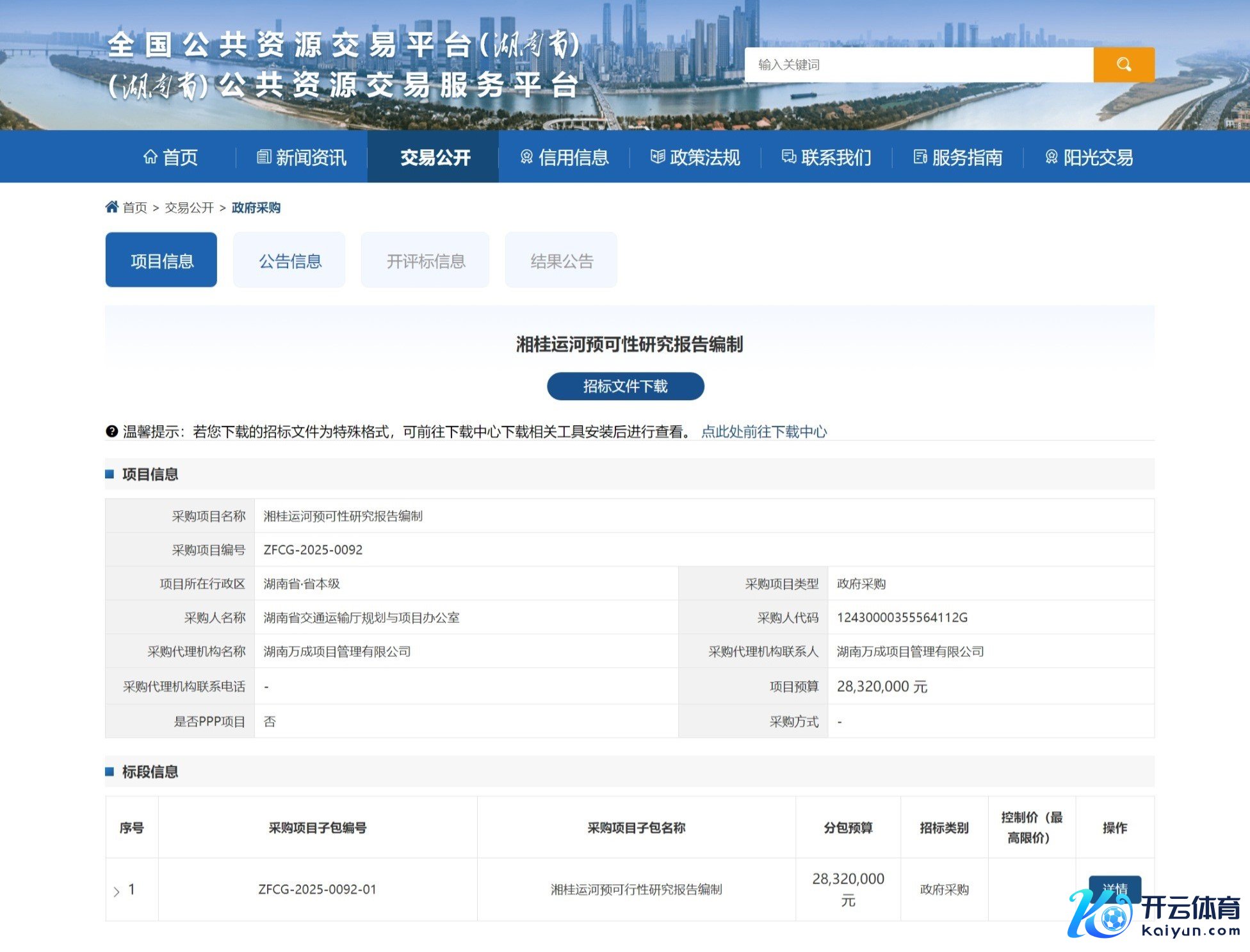Viewport: 1250px width, 952px height.
Task: Click the 交易公开 breadcrumb link
Action: point(189,207)
